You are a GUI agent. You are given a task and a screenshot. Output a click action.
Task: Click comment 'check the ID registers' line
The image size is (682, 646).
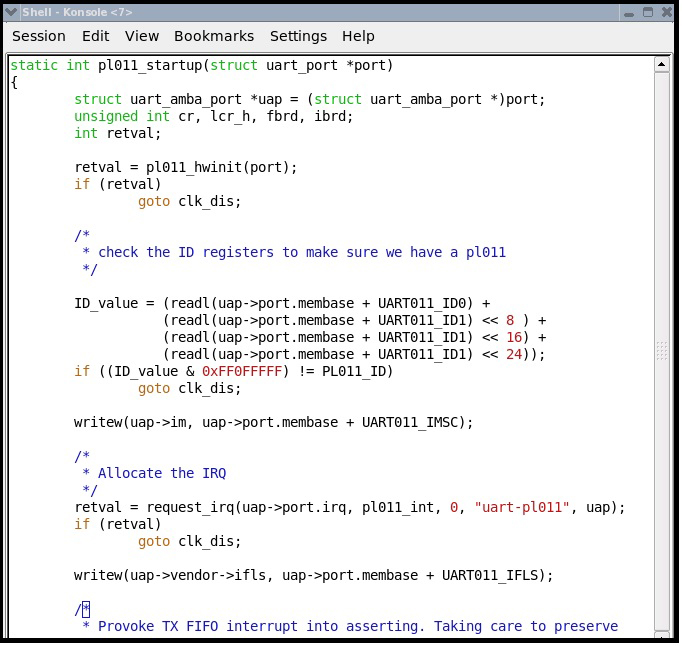pyautogui.click(x=294, y=252)
